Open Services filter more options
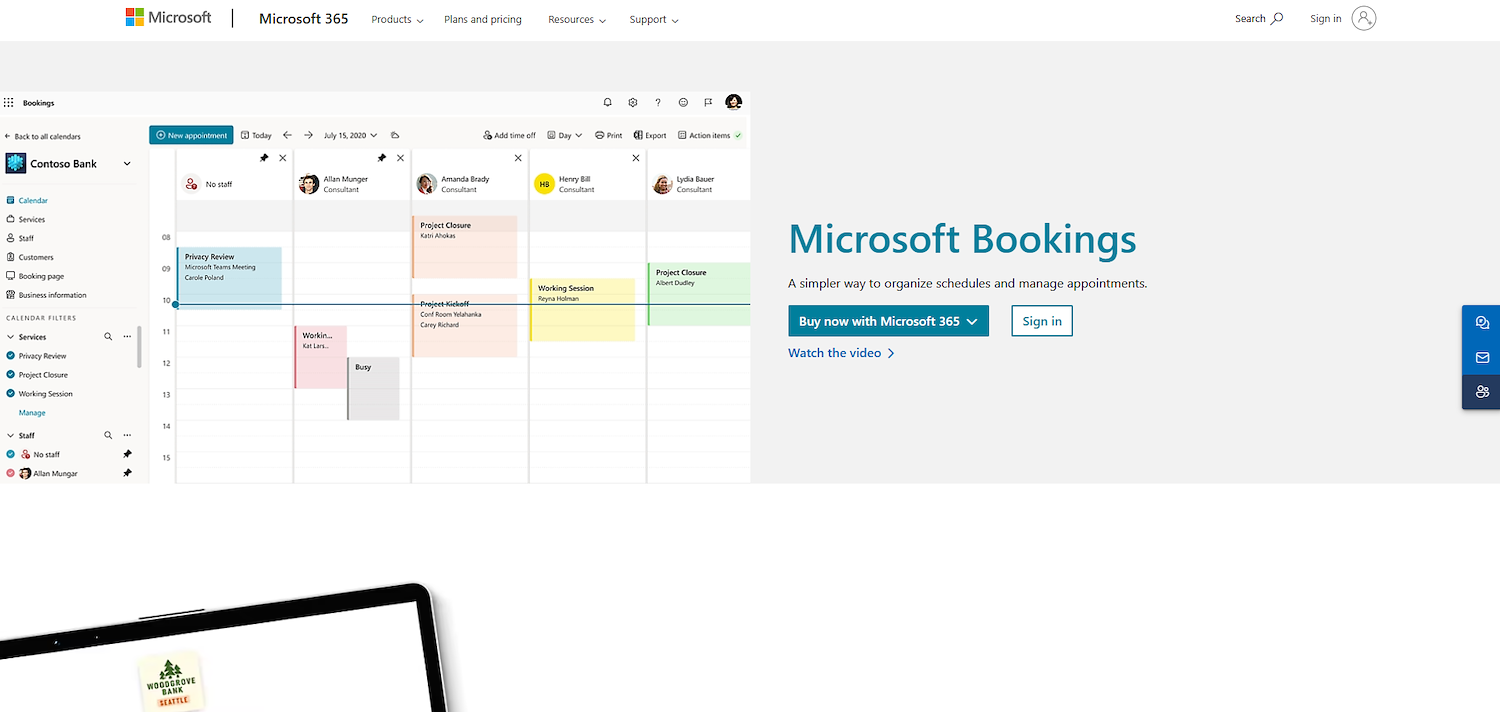 127,337
